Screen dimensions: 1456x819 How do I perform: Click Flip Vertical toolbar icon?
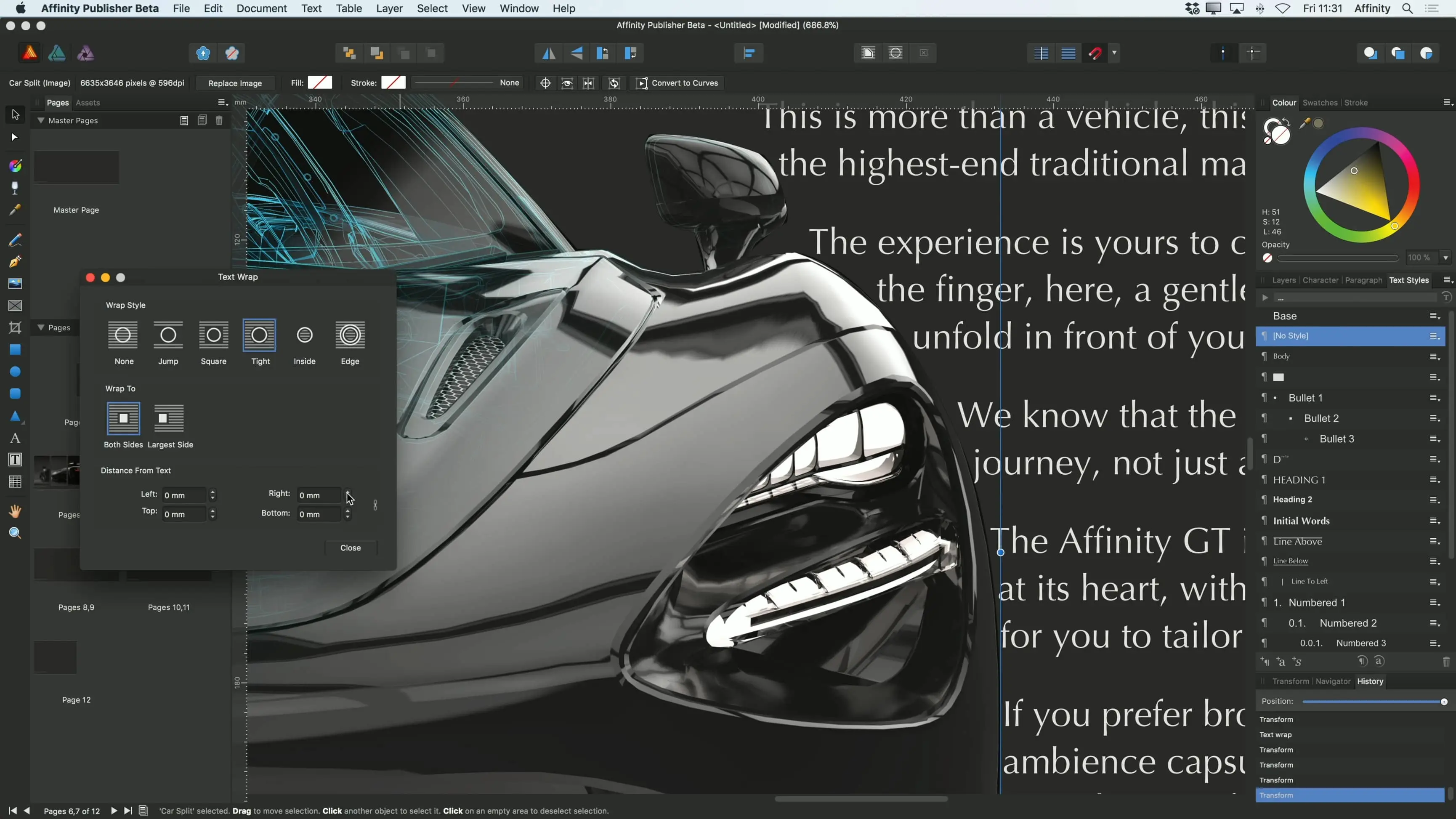(576, 53)
